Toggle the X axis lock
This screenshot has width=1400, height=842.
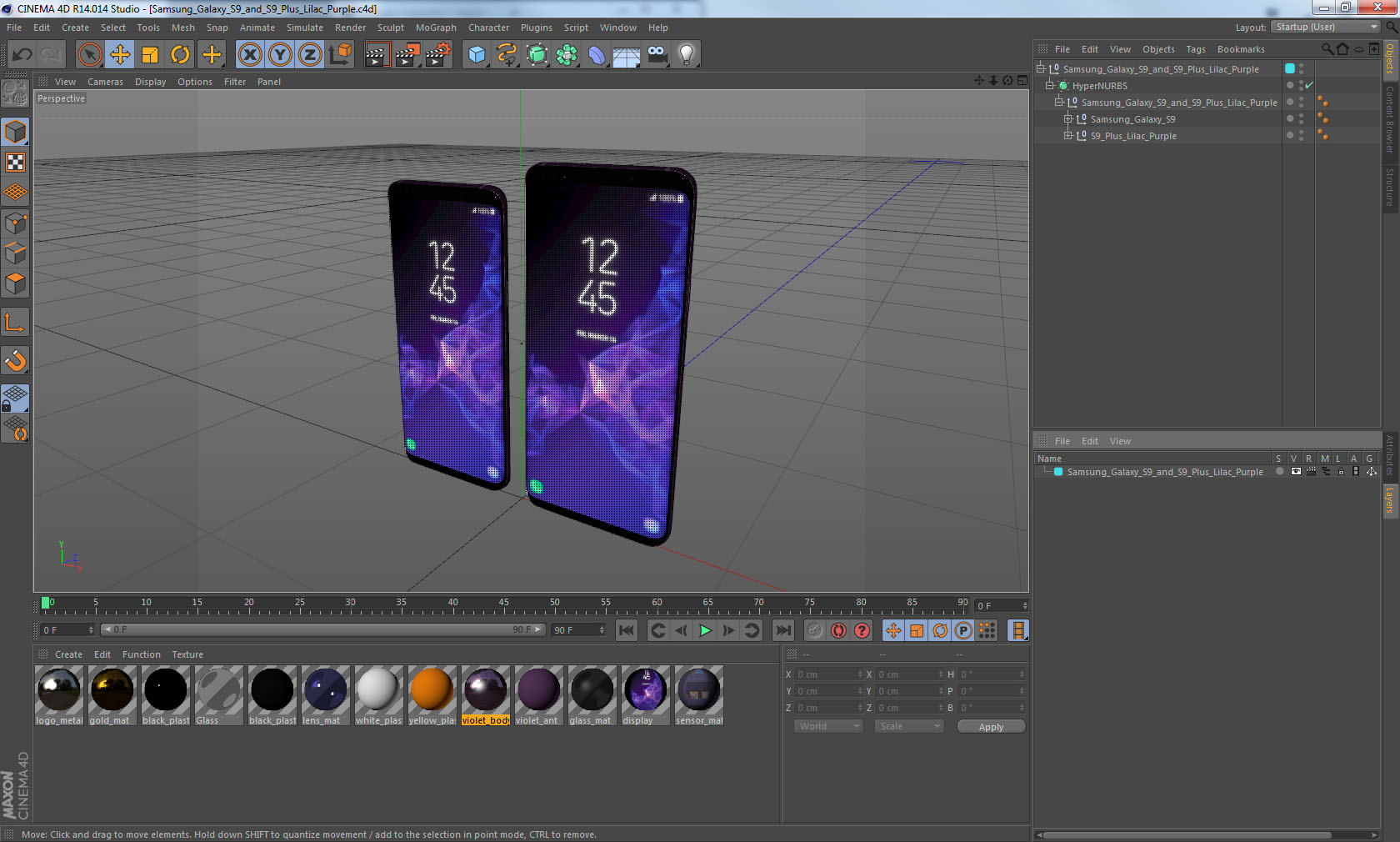pos(250,55)
